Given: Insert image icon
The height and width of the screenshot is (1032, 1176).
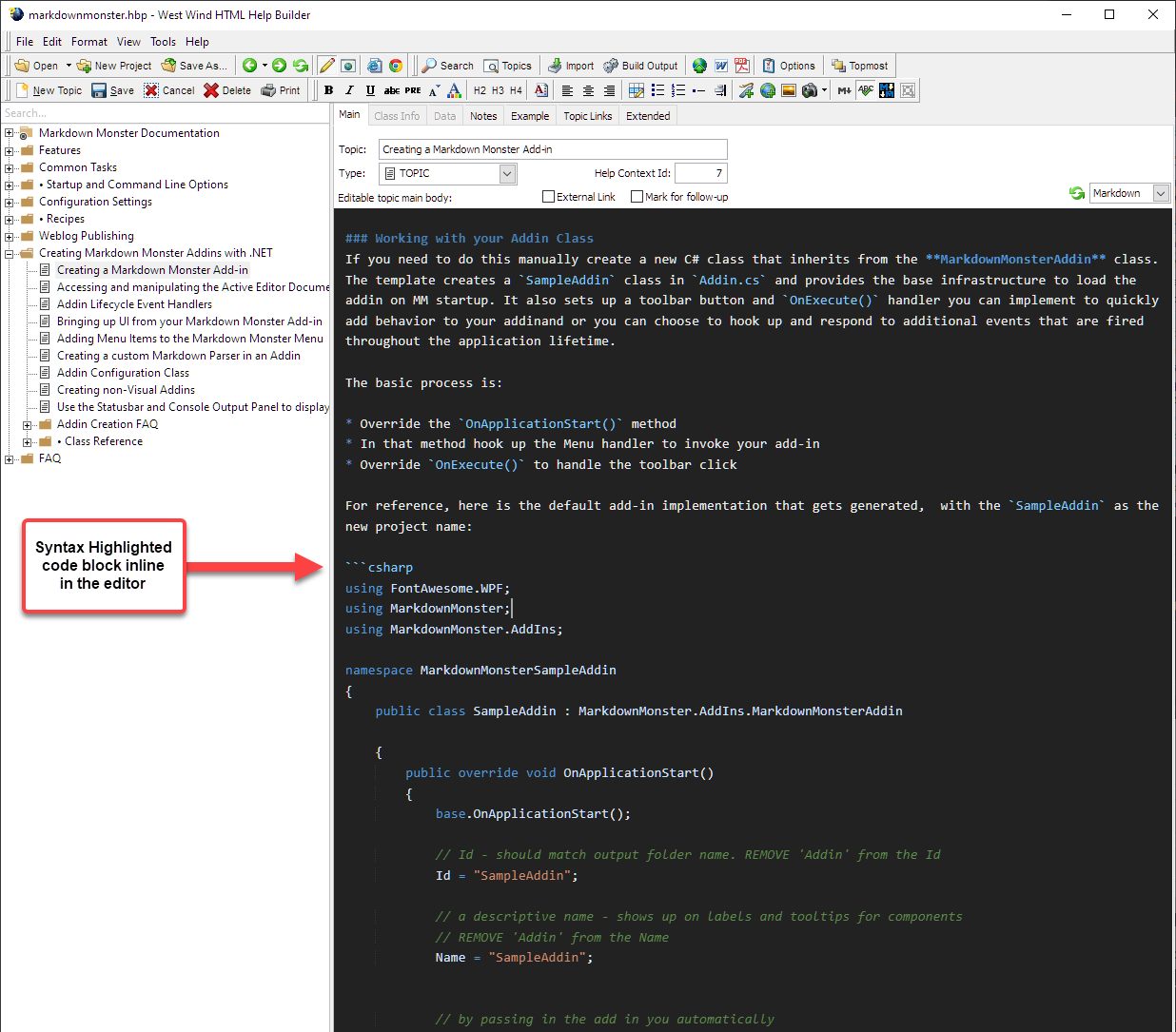Looking at the screenshot, I should coord(789,90).
